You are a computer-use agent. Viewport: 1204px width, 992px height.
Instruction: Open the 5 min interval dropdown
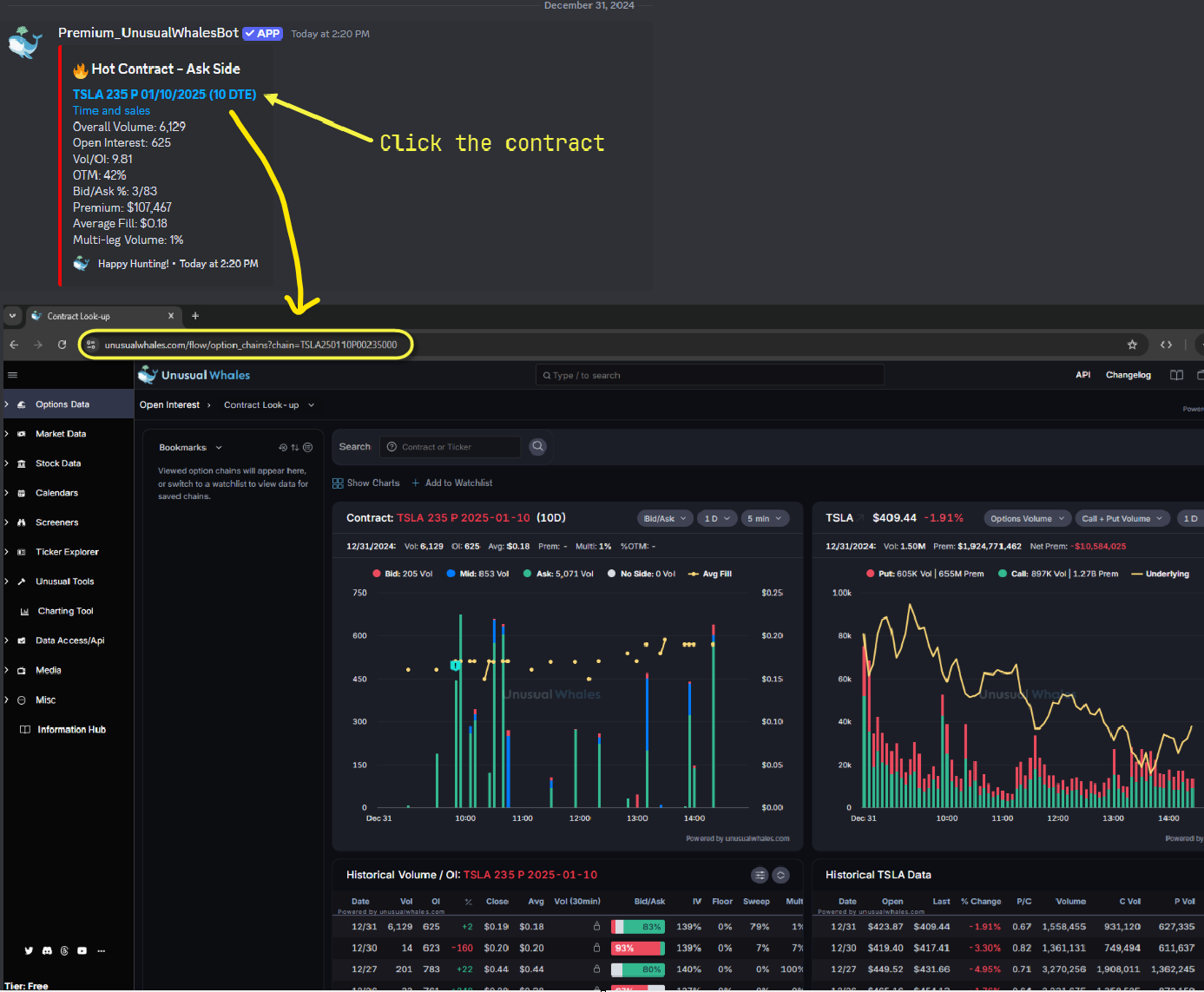tap(764, 518)
